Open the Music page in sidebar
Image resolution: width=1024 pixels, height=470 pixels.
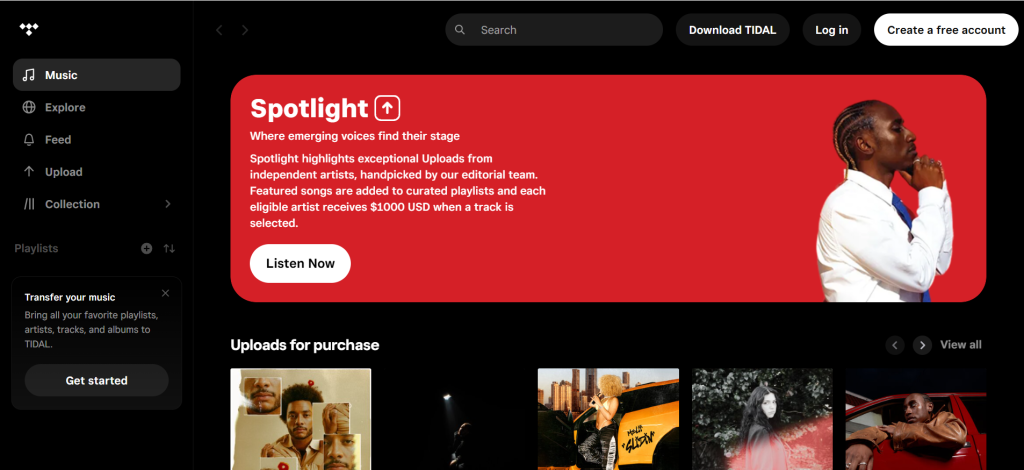(x=96, y=75)
